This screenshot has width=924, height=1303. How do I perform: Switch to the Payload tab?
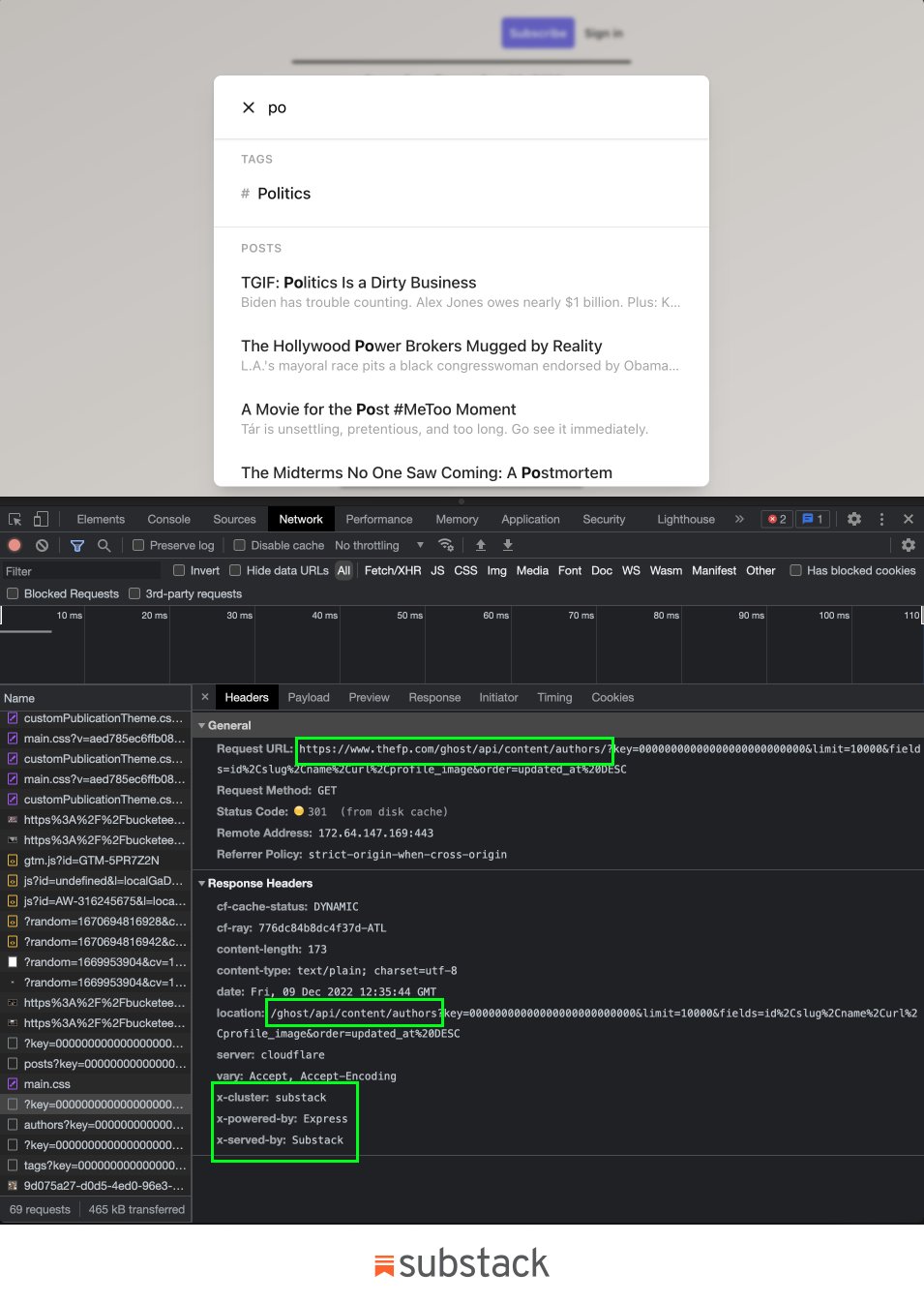click(x=309, y=697)
